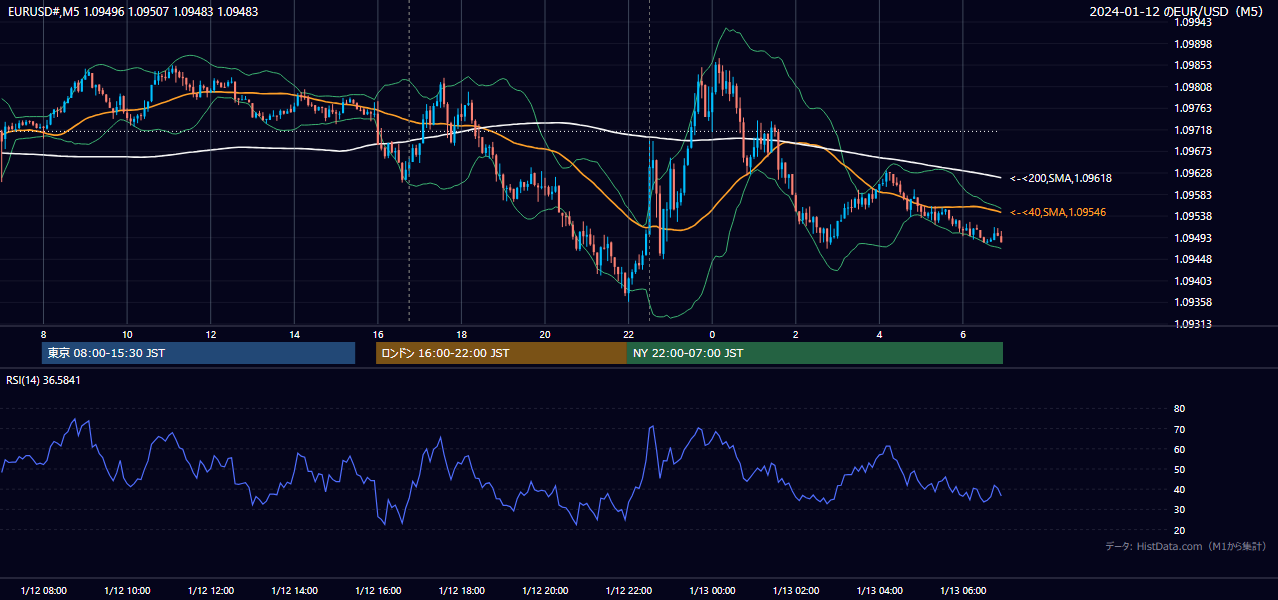Click price level 1.09628 on the axis

tap(1194, 173)
